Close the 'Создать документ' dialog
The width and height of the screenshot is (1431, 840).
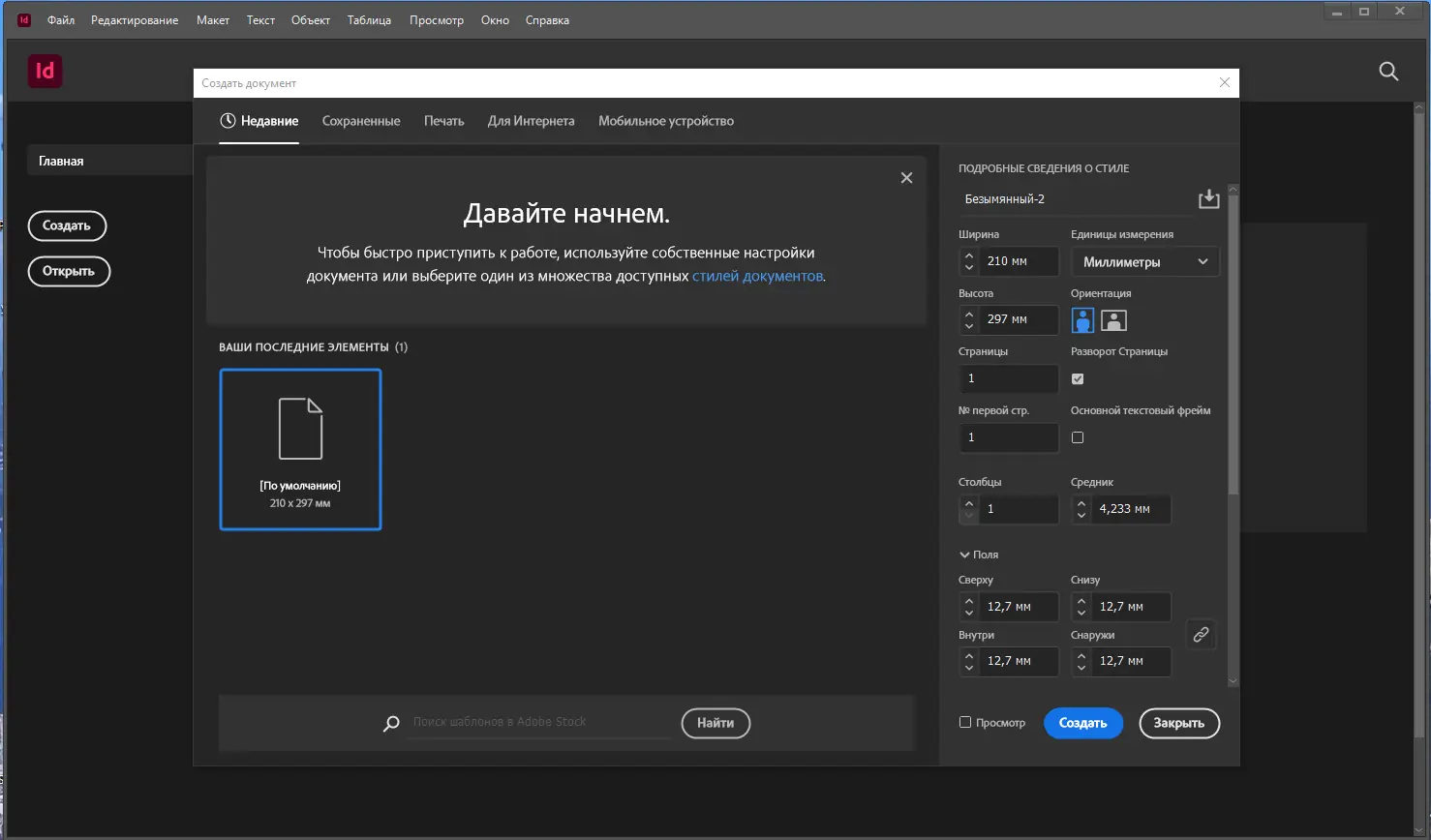click(x=1225, y=82)
